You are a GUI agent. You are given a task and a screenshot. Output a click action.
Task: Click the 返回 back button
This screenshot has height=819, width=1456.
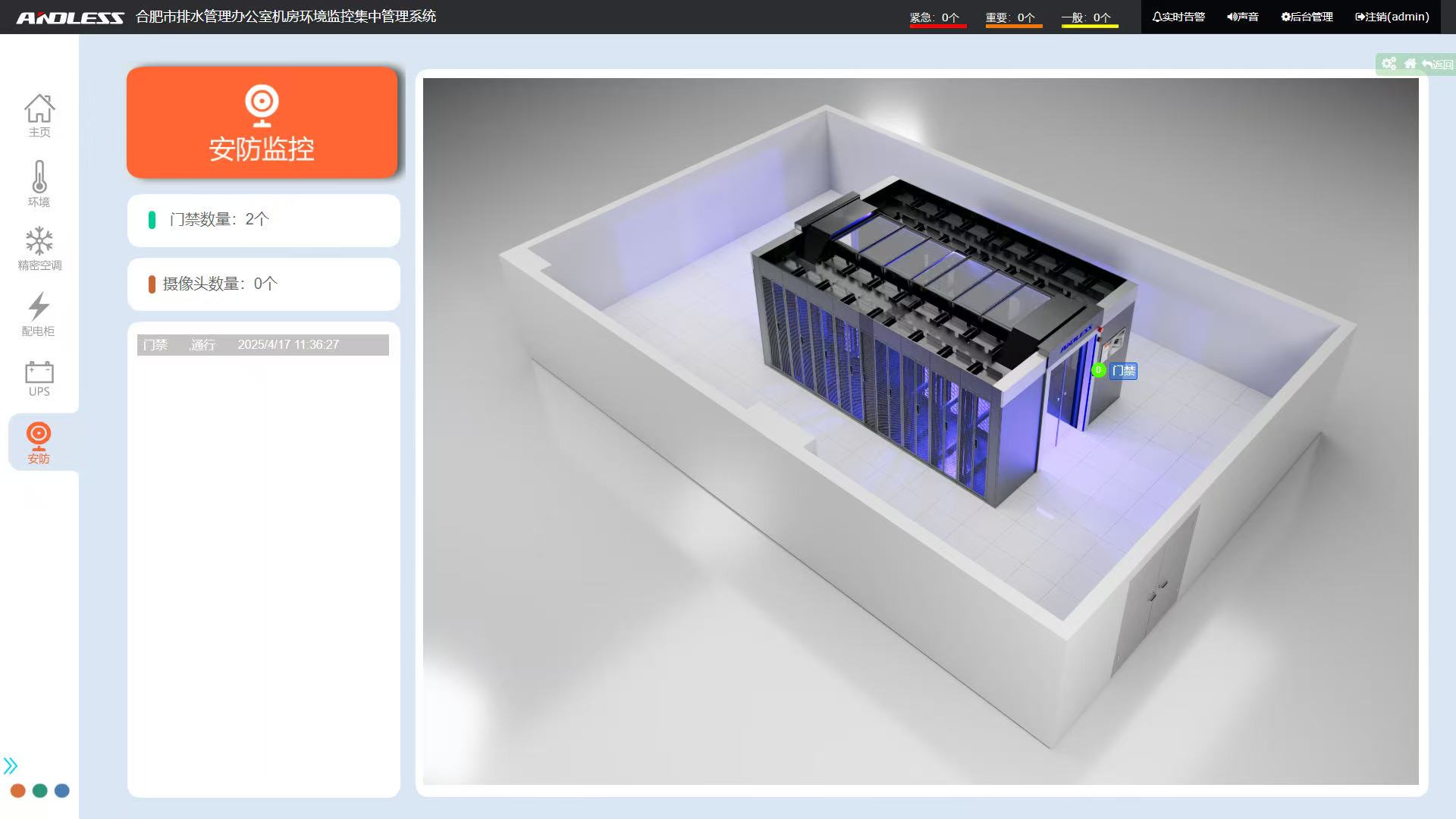[x=1438, y=64]
